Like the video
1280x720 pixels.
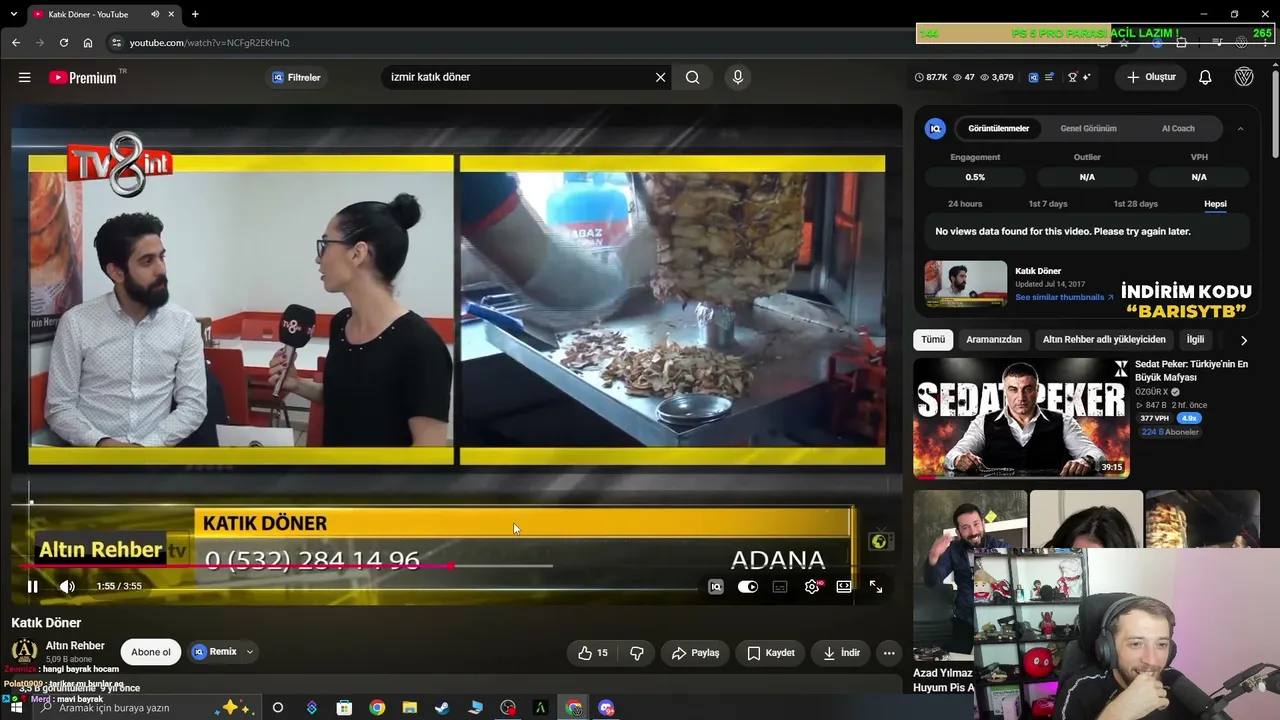(x=593, y=653)
